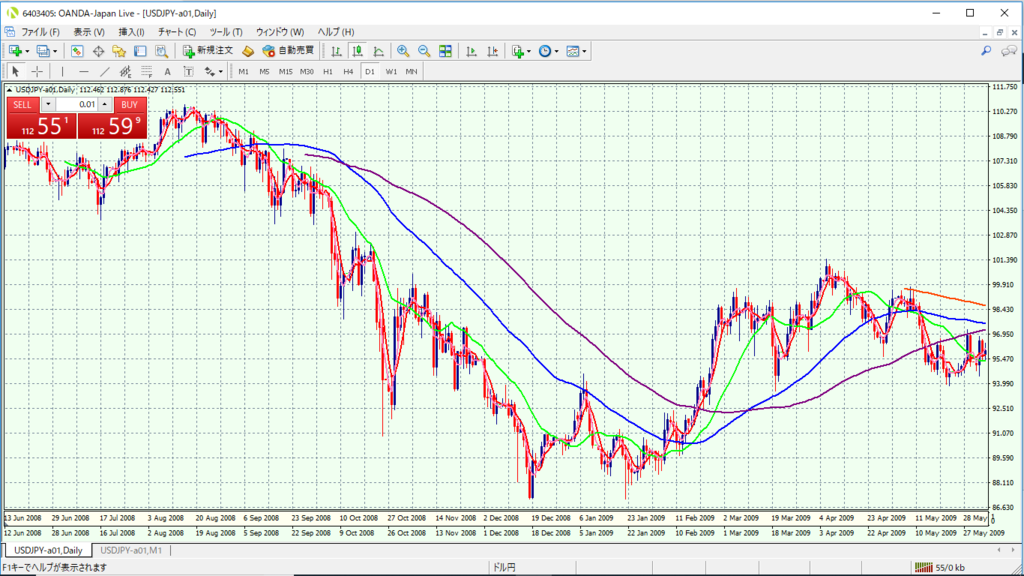Switch timeframe to H1
1024x576 pixels.
[x=328, y=72]
